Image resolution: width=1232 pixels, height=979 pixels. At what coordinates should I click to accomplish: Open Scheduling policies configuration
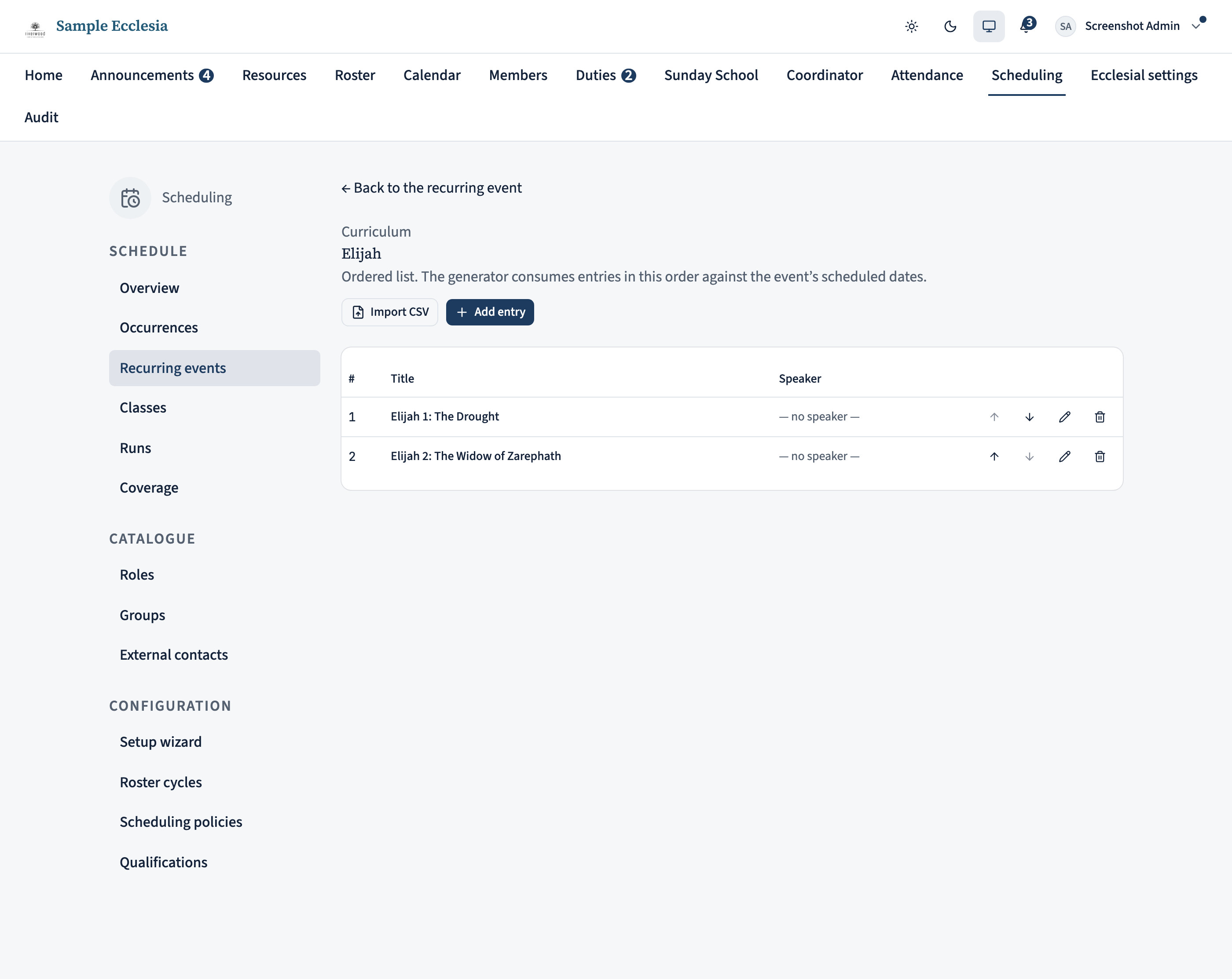click(x=214, y=822)
